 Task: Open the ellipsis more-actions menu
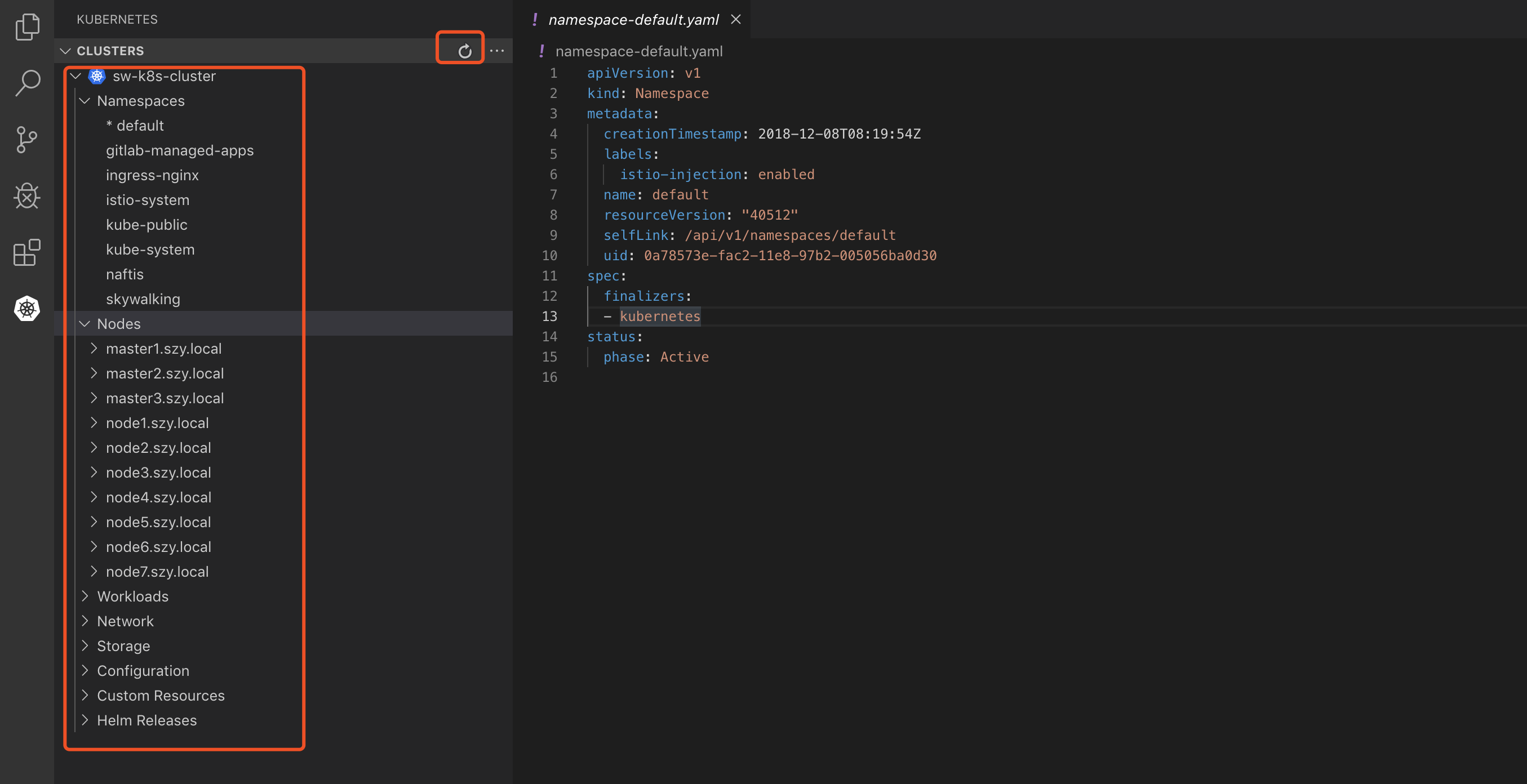coord(498,50)
